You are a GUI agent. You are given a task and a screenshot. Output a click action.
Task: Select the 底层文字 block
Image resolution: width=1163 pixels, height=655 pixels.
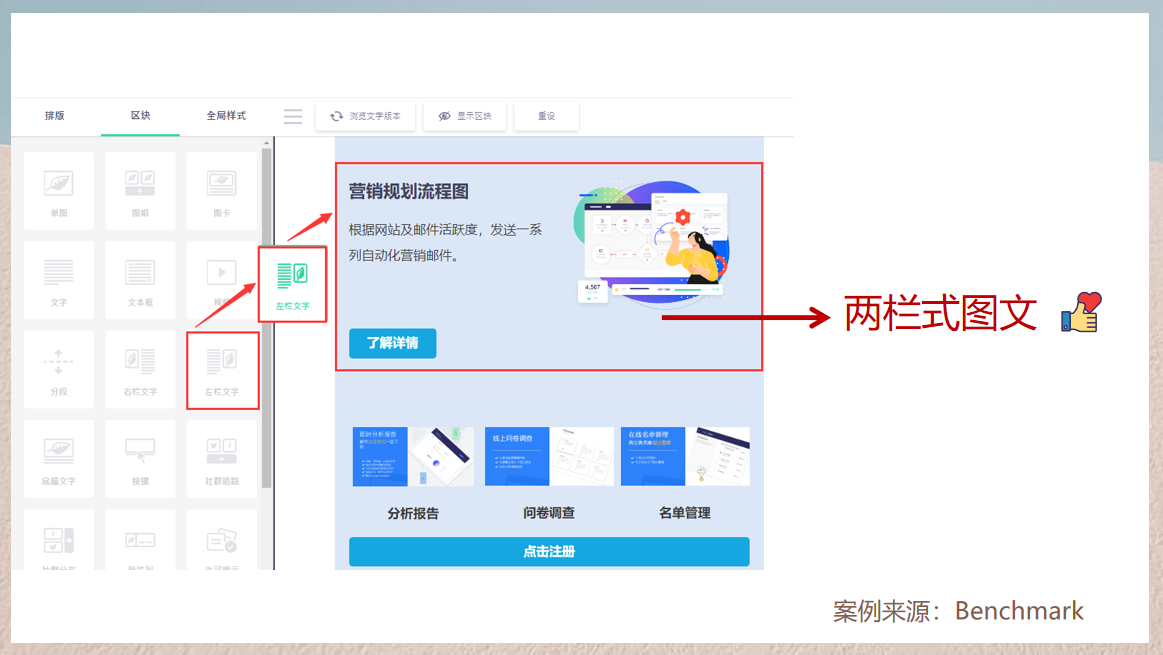58,458
